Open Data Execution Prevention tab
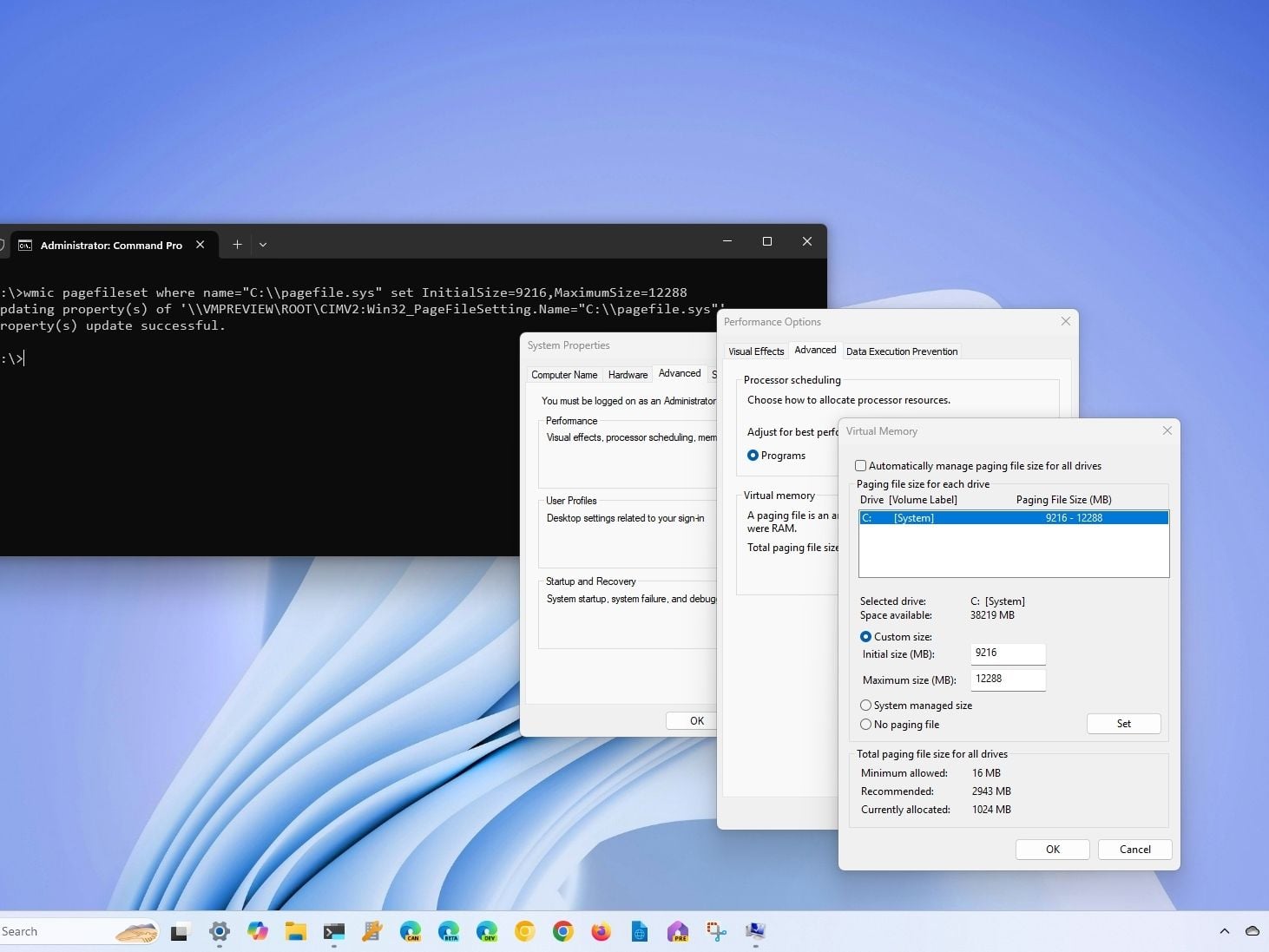 [902, 351]
